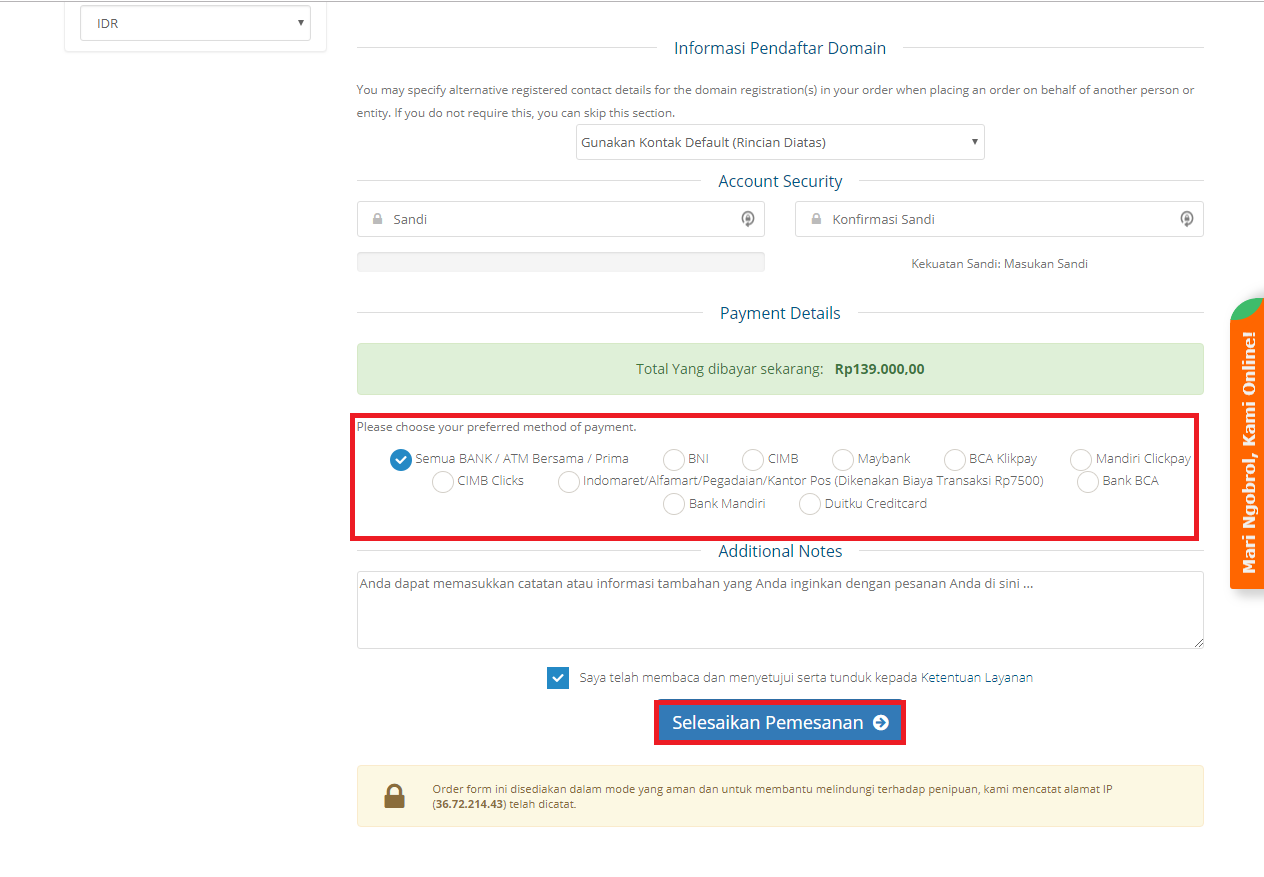Open the IDR currency dropdown
This screenshot has height=877, width=1264.
(x=195, y=23)
